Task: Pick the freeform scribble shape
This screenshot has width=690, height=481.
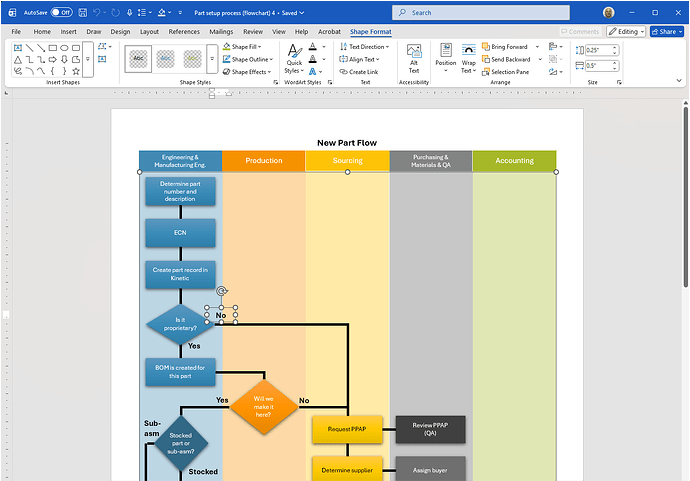Action: click(18, 71)
